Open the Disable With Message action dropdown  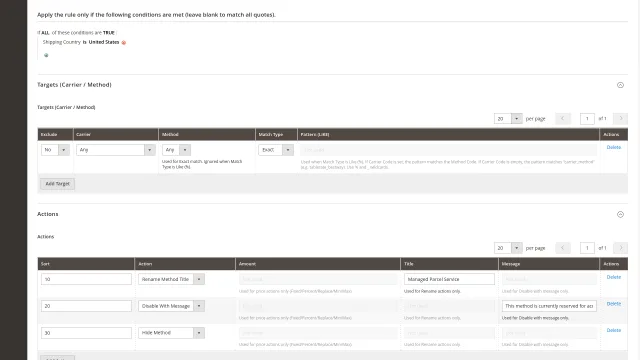[171, 306]
